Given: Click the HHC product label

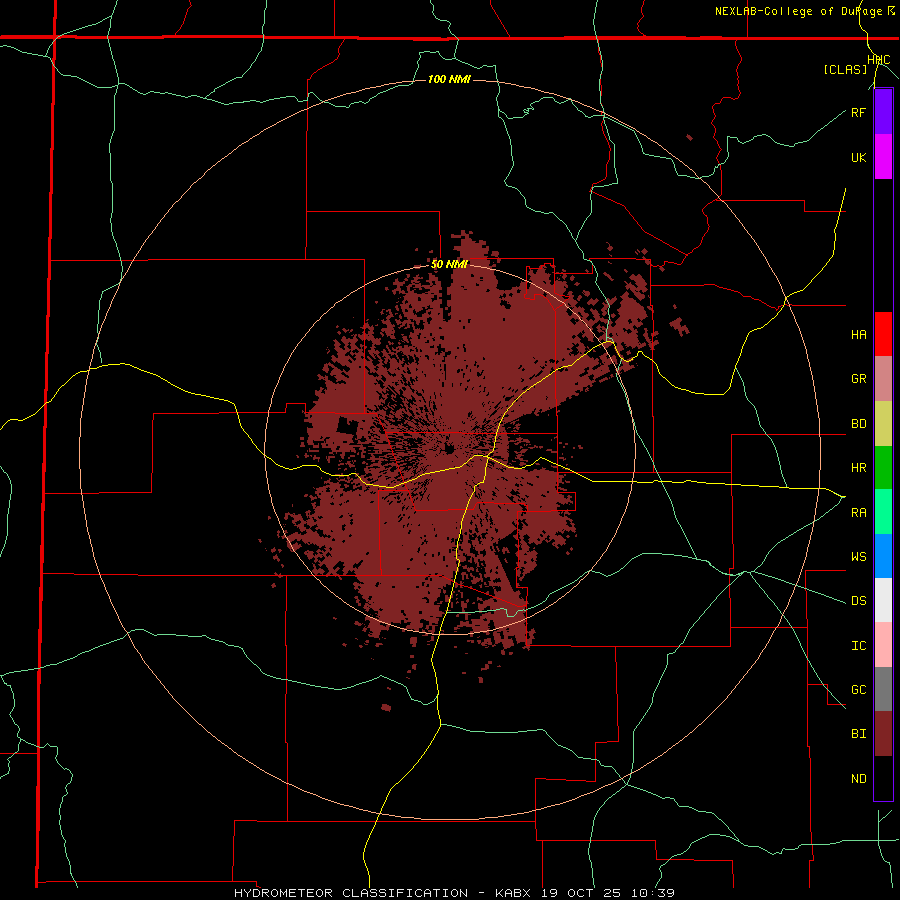Looking at the screenshot, I should tap(879, 60).
